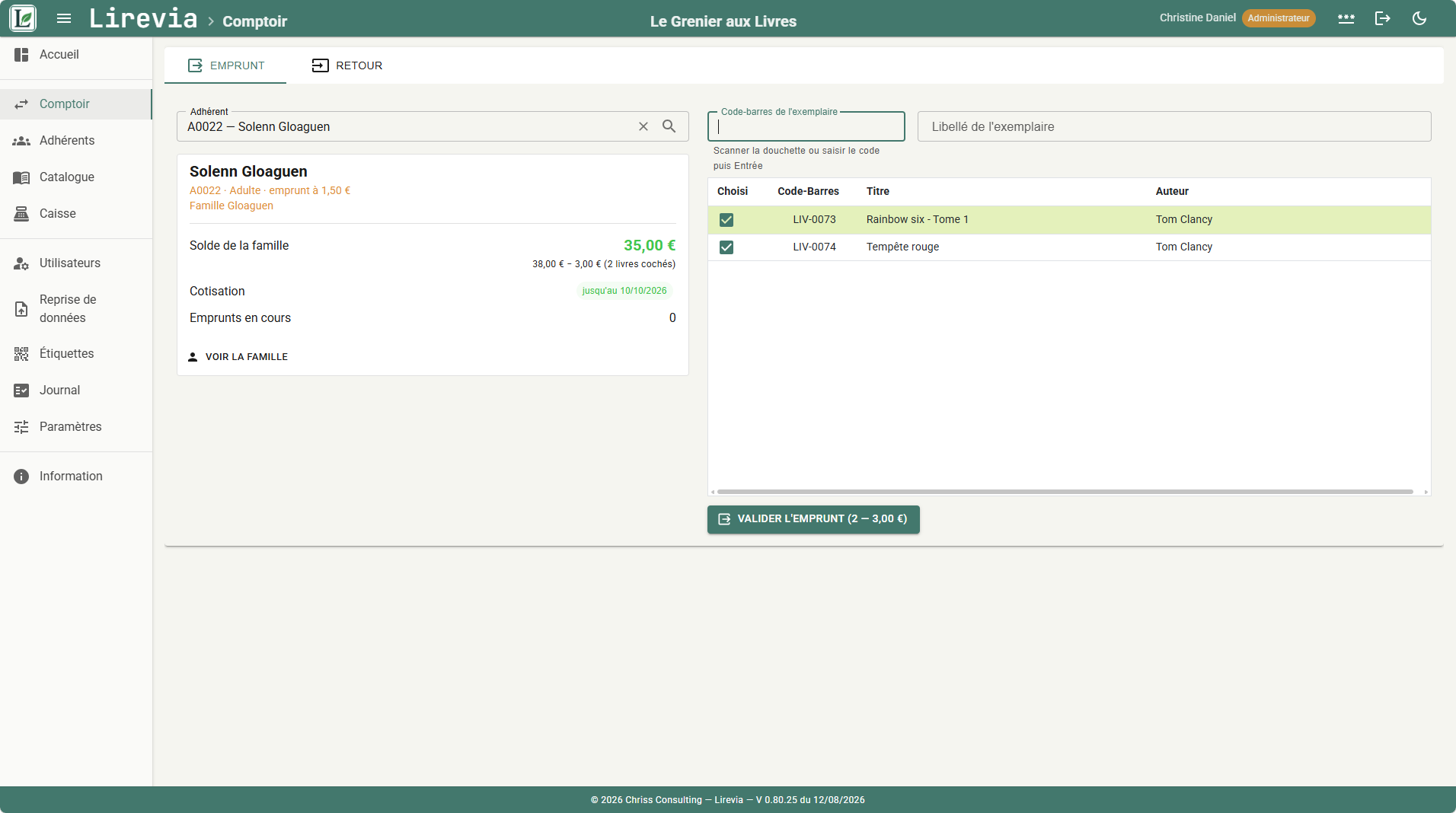Click the logout icon

tap(1383, 18)
